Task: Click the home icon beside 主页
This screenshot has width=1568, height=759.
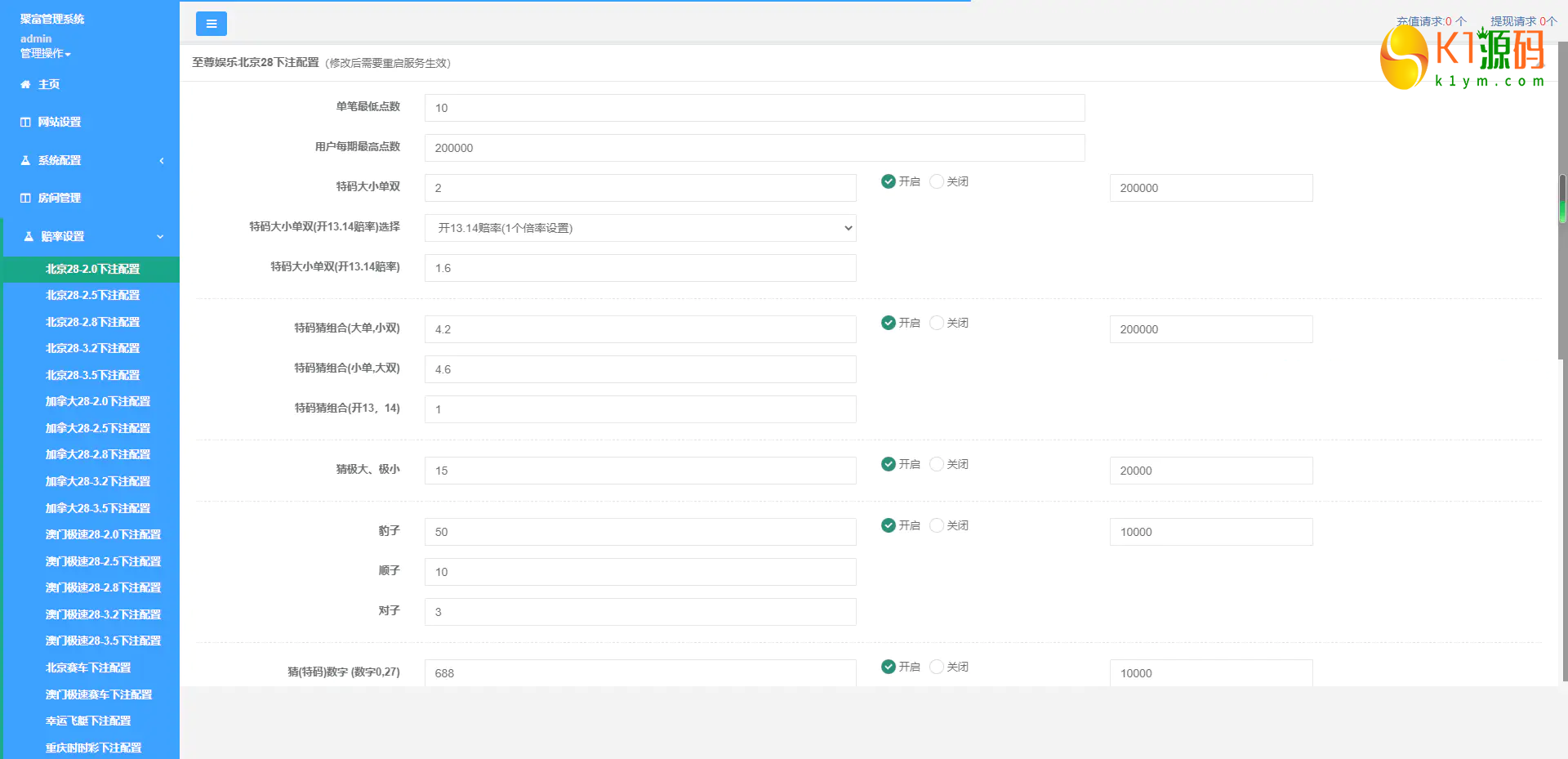Action: click(x=25, y=84)
